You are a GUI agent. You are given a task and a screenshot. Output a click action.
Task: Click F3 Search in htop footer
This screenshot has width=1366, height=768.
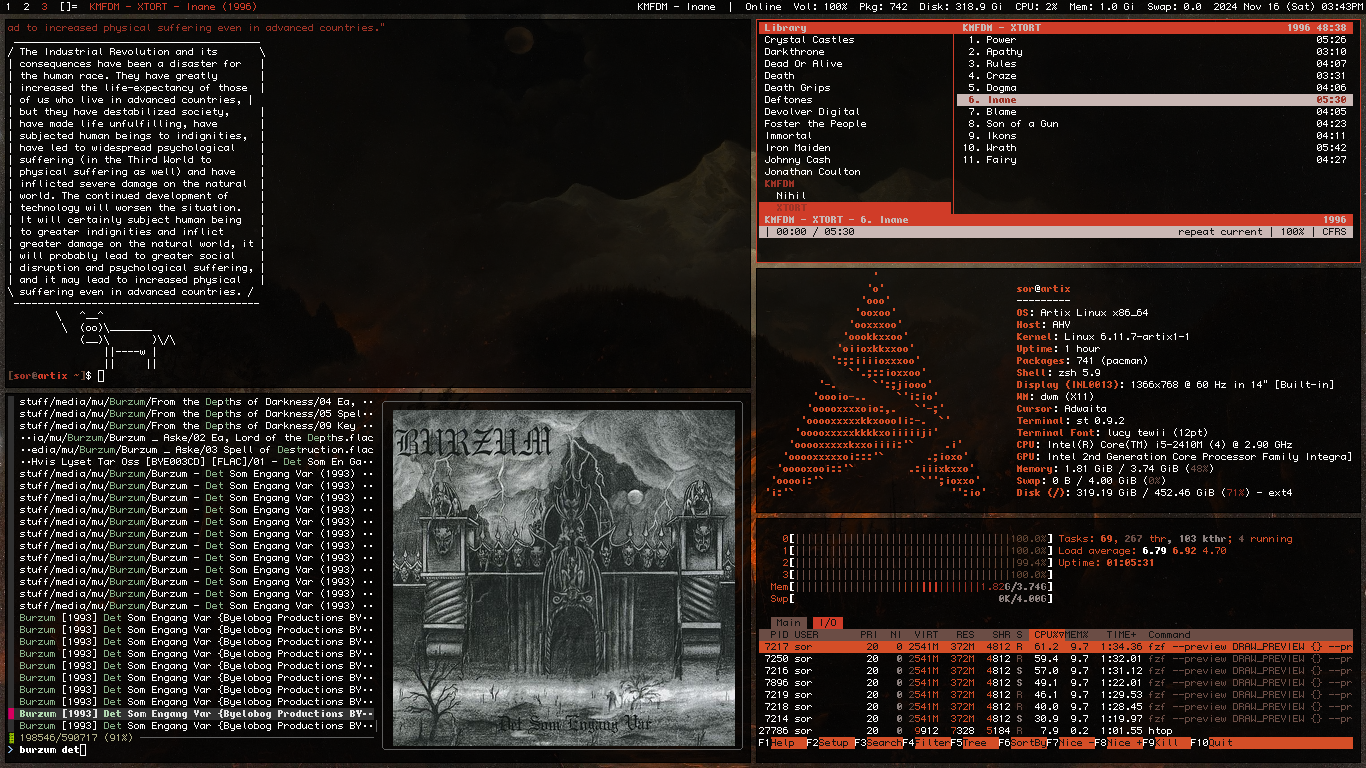pyautogui.click(x=878, y=743)
